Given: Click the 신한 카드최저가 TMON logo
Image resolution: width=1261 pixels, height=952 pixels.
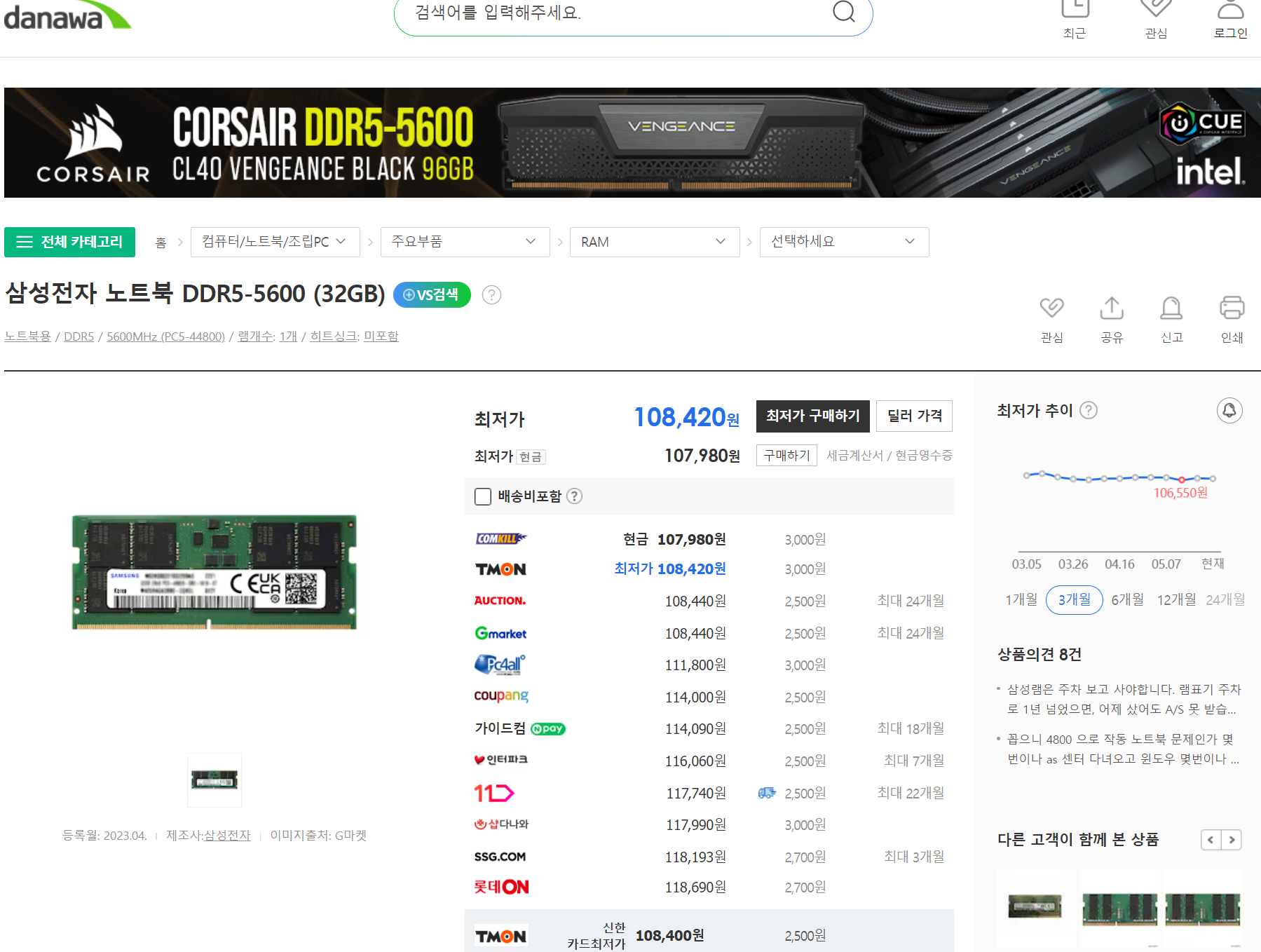Looking at the screenshot, I should pyautogui.click(x=500, y=936).
